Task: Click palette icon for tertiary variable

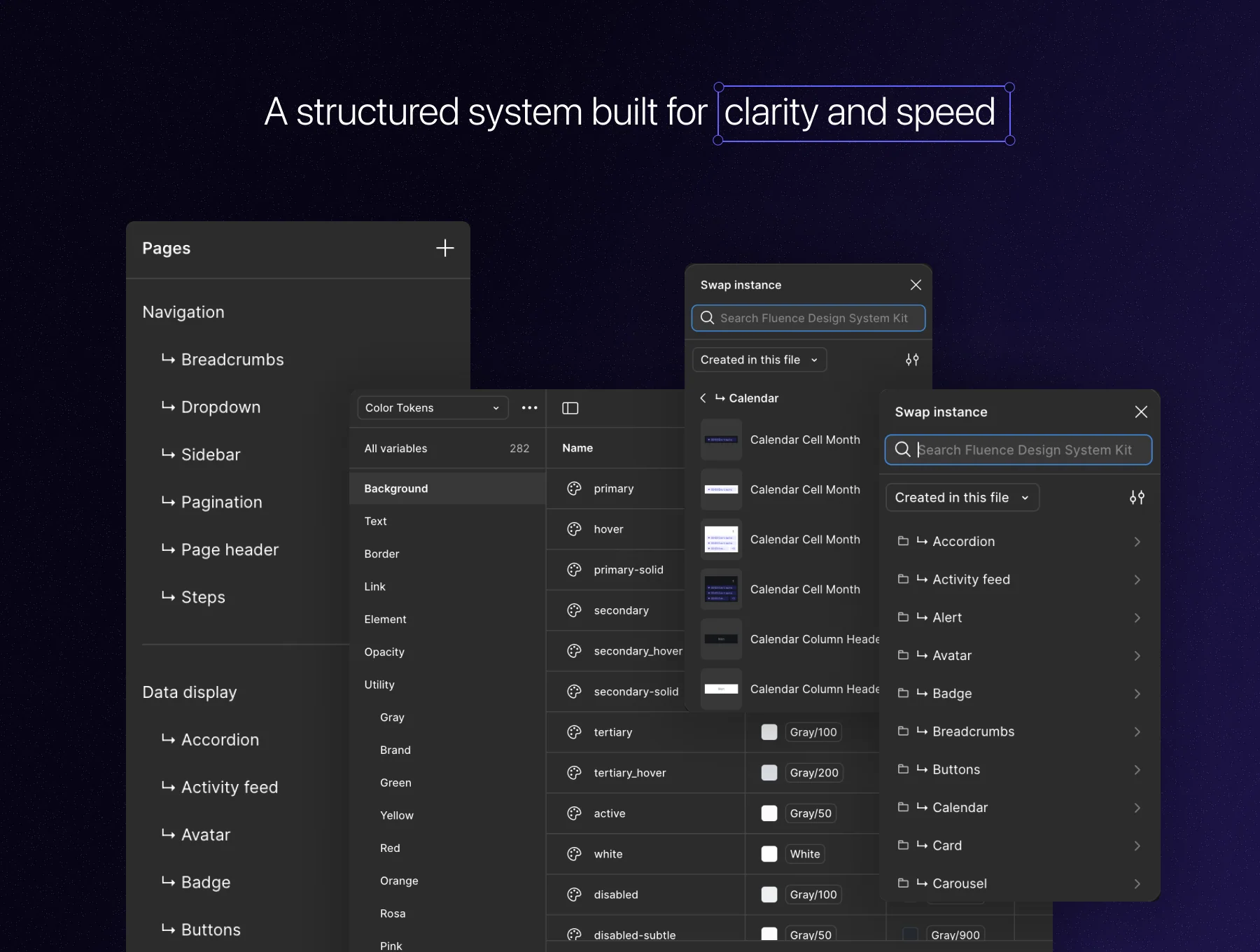Action: coord(575,732)
